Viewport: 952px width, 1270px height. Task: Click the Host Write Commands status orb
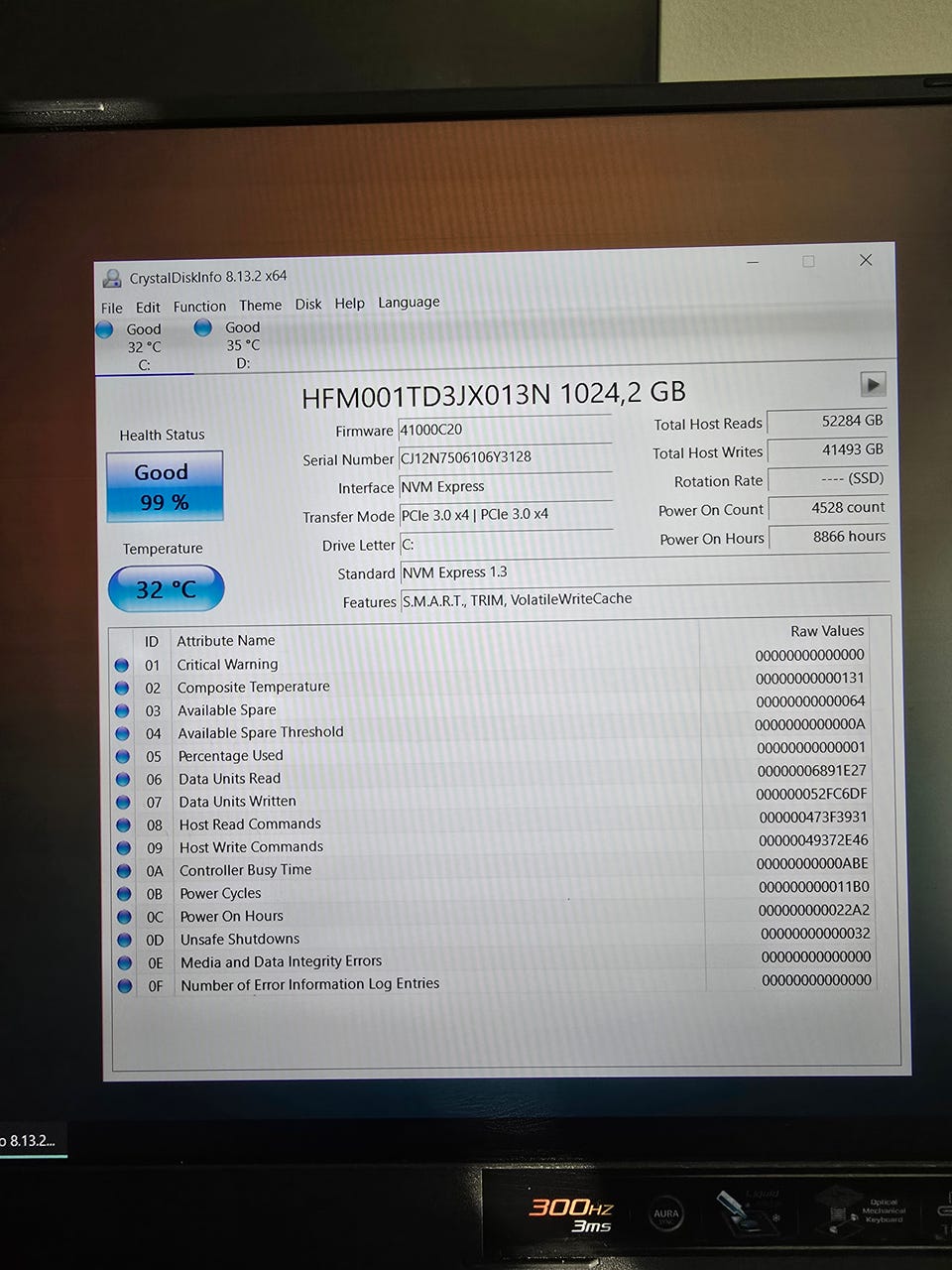point(124,848)
